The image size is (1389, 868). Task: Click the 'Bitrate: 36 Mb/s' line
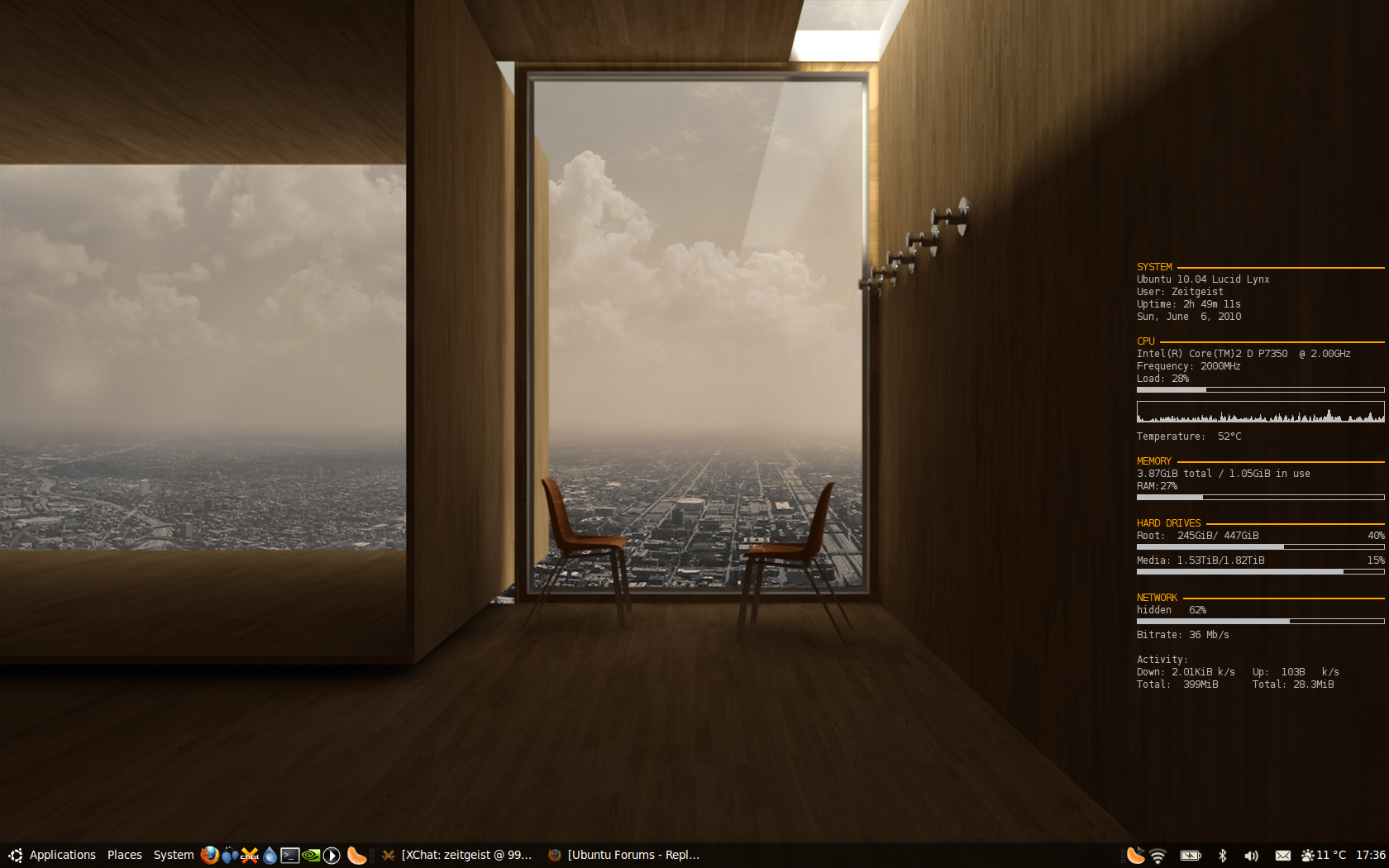pyautogui.click(x=1183, y=635)
